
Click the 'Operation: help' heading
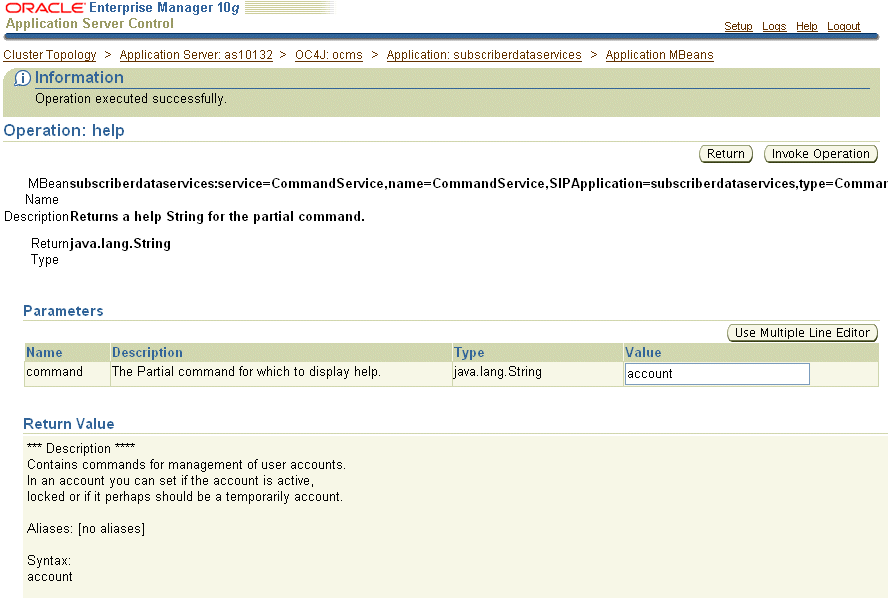64,130
